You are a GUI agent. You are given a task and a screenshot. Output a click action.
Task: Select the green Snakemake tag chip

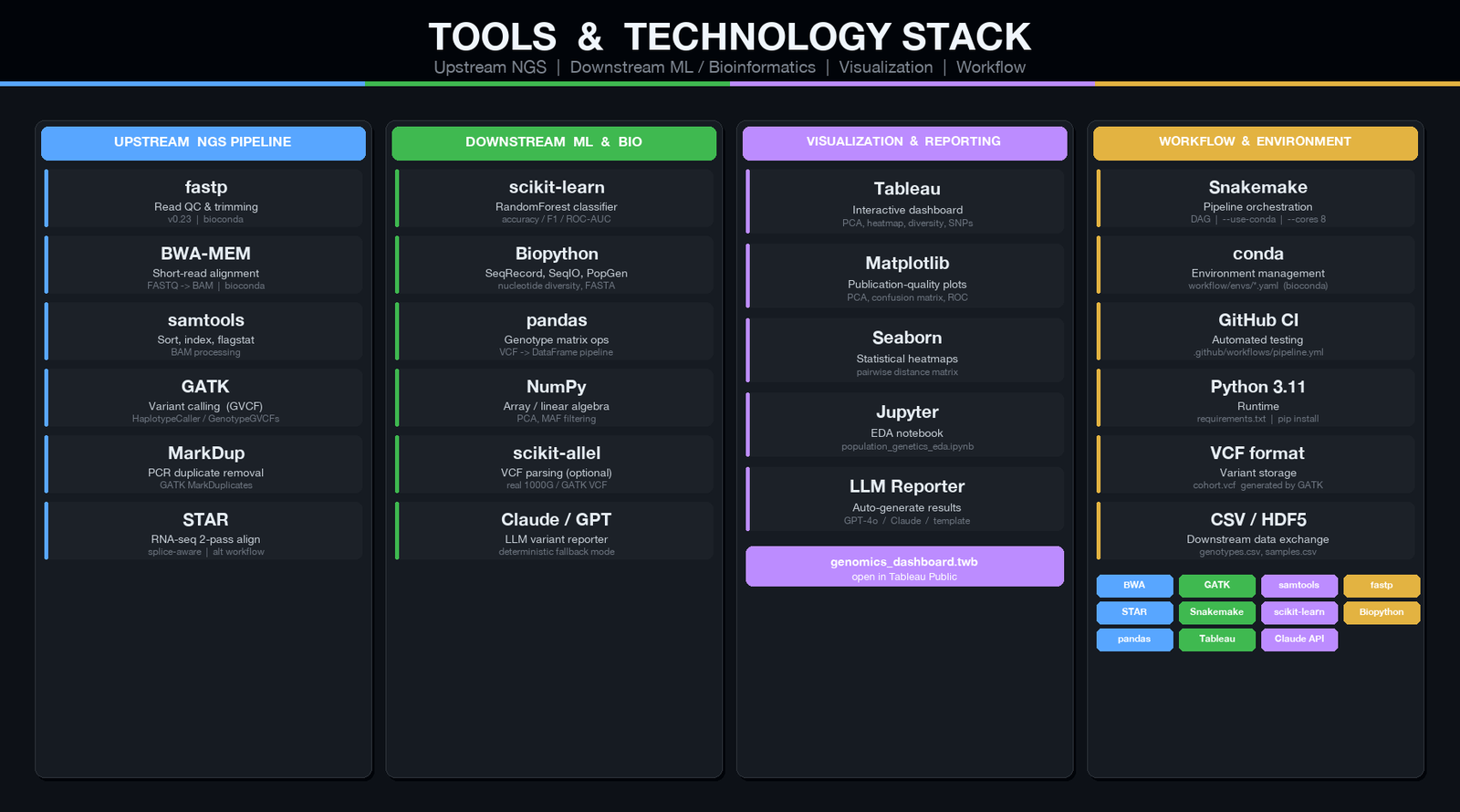click(1216, 612)
